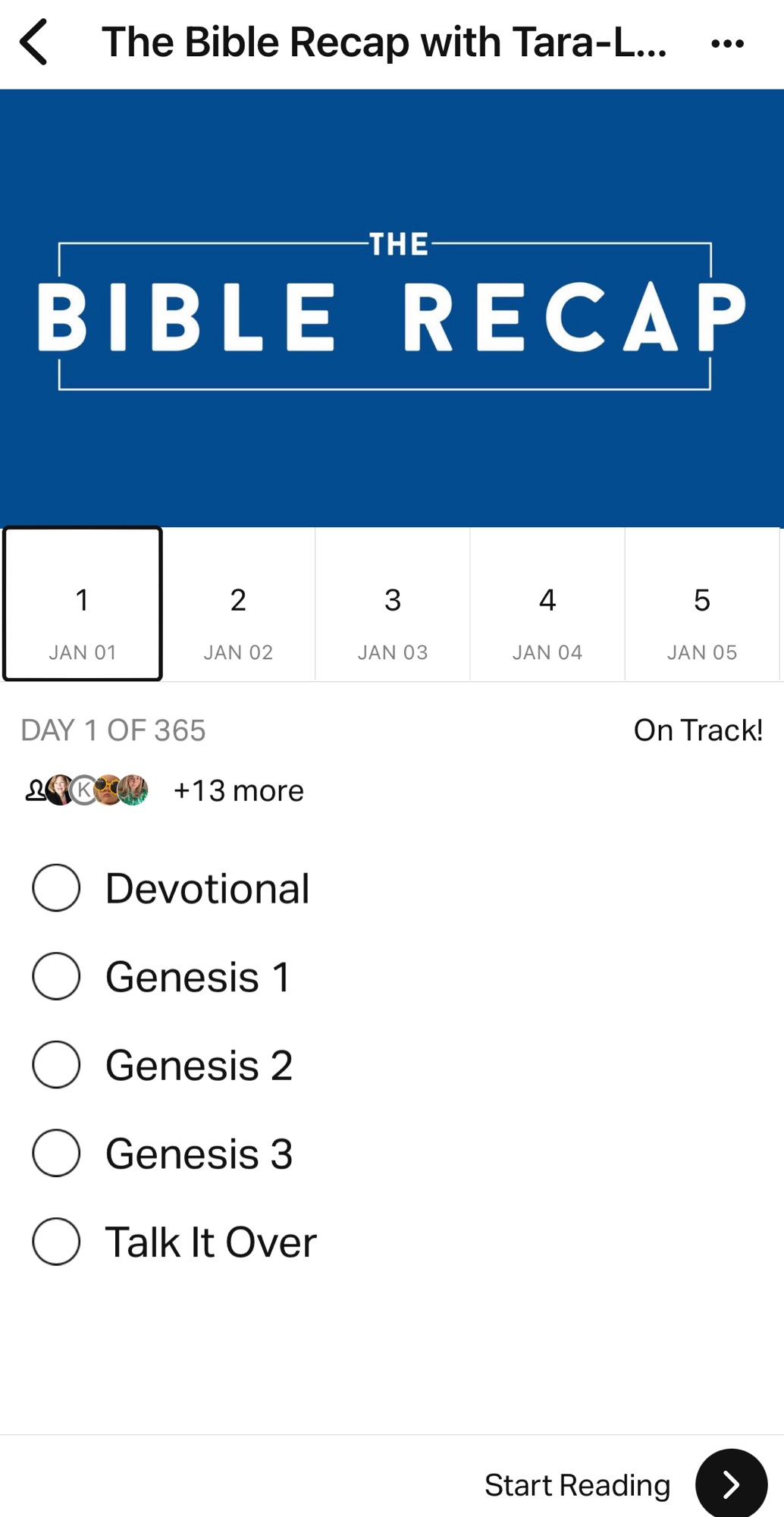Check off Genesis 1 reading
The width and height of the screenshot is (784, 1517).
point(56,976)
